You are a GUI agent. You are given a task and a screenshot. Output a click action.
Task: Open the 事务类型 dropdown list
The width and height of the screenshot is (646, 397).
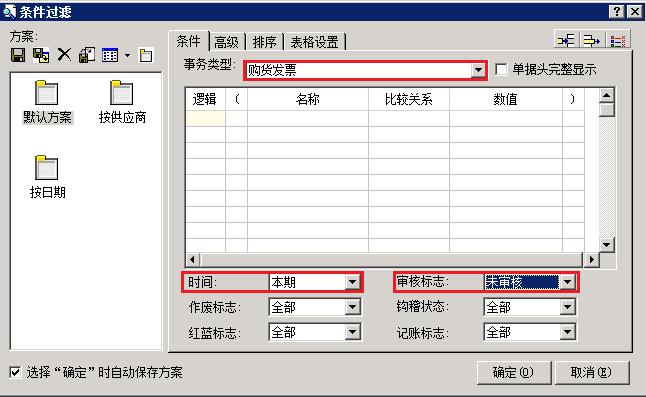coord(478,70)
